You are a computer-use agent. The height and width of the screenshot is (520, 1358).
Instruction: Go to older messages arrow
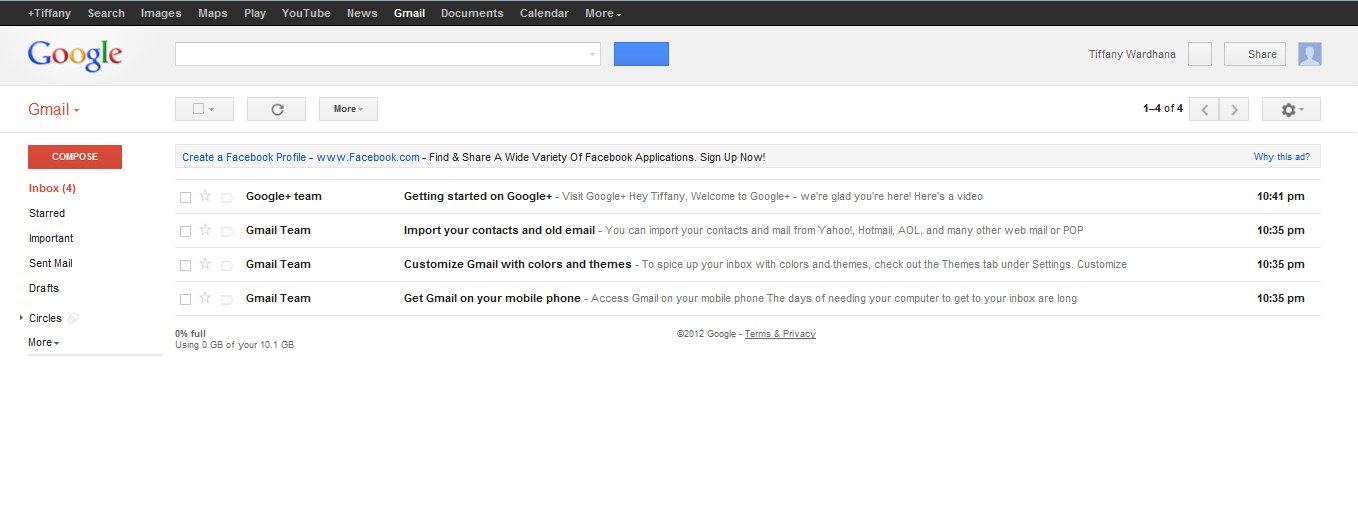pyautogui.click(x=1235, y=109)
